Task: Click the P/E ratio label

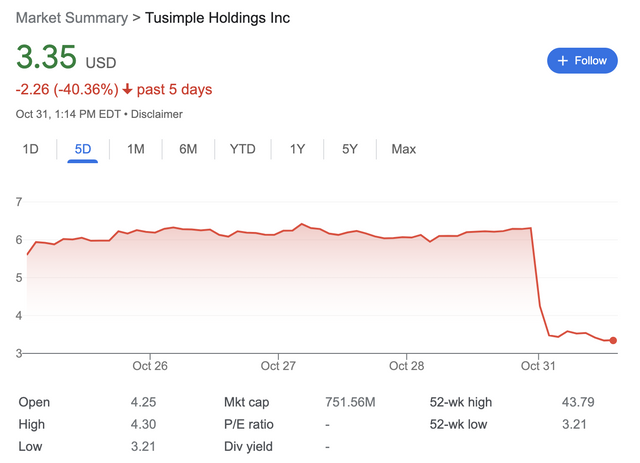Action: click(249, 424)
